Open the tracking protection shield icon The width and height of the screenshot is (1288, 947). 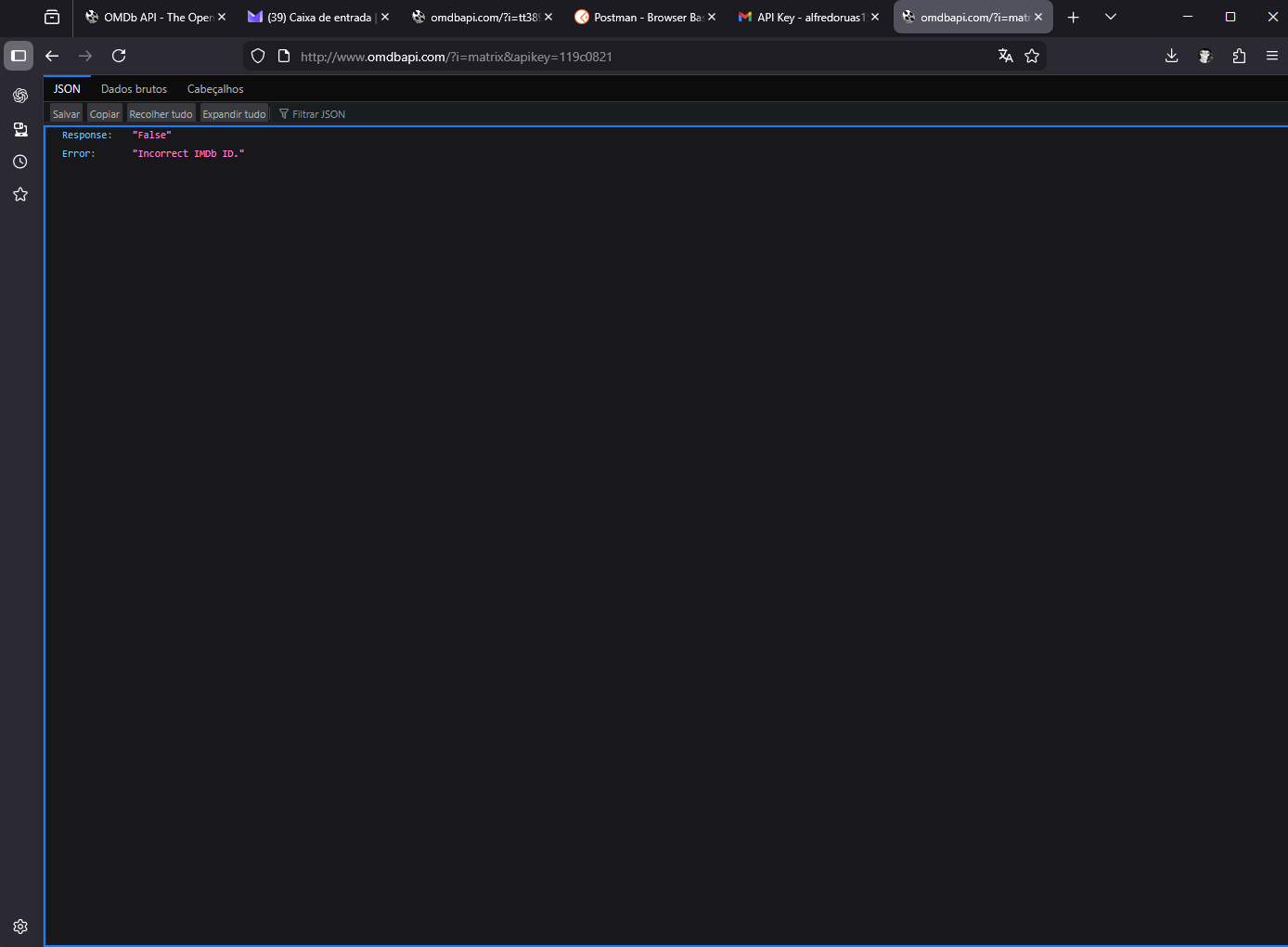[258, 56]
